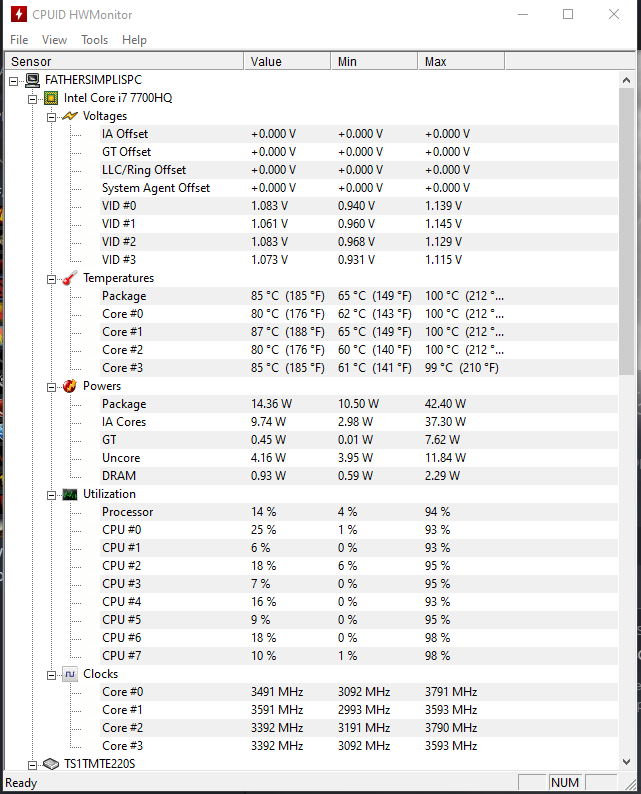Click the Powers flame icon

70,386
